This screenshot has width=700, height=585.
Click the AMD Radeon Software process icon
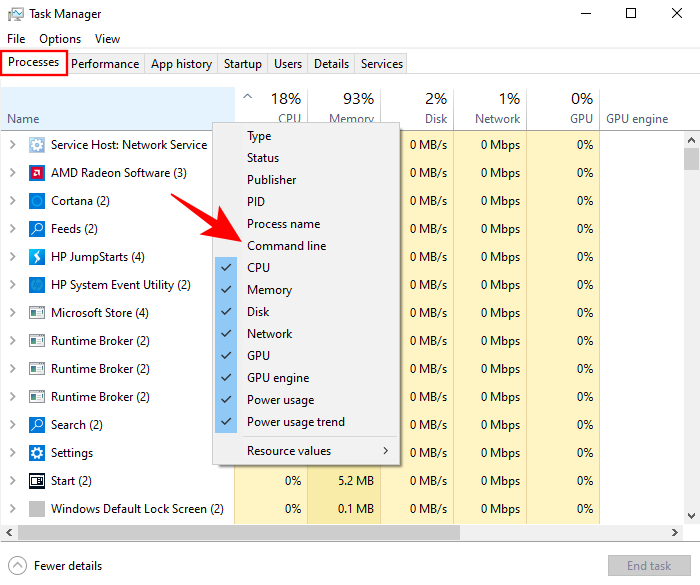click(x=37, y=173)
